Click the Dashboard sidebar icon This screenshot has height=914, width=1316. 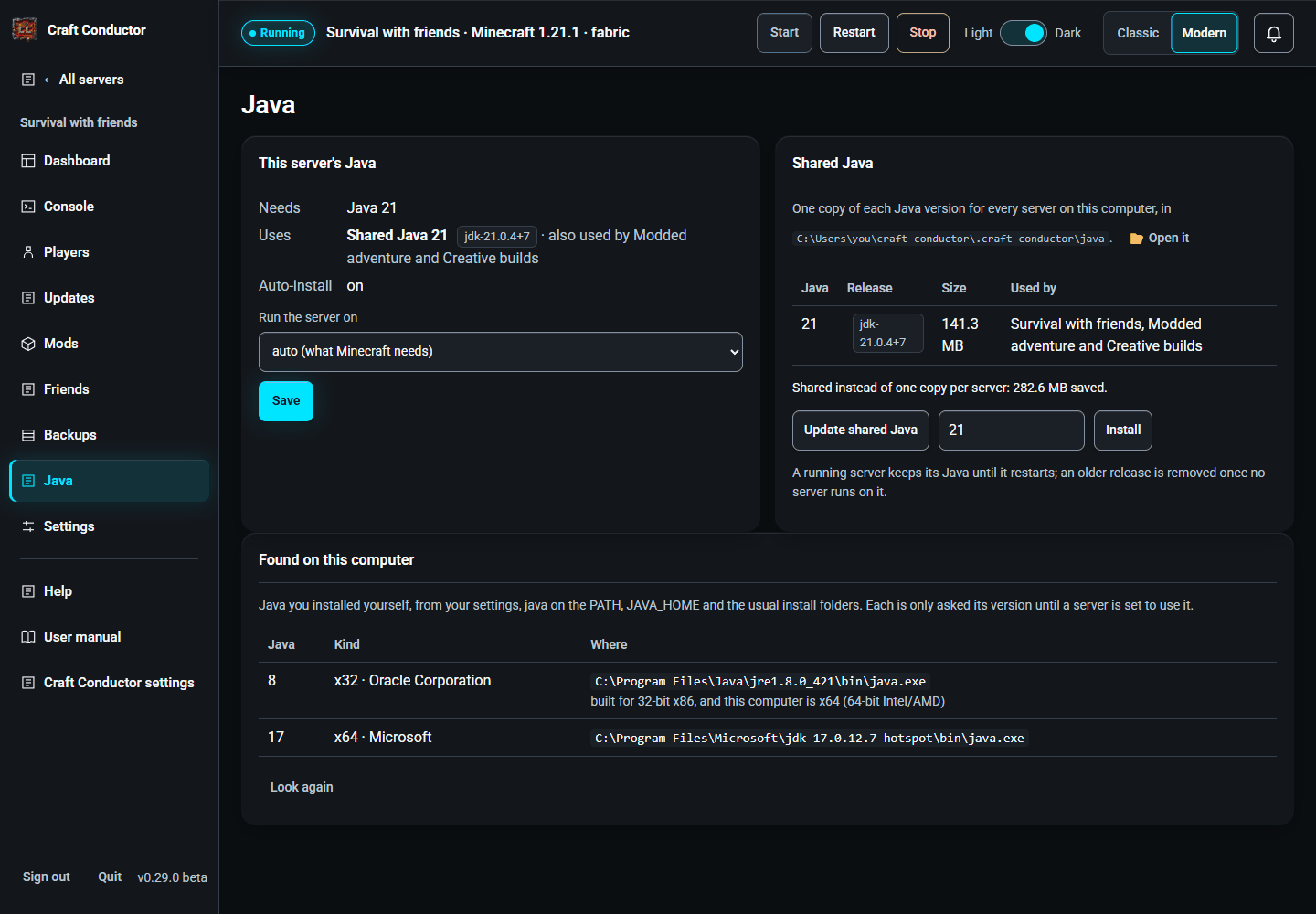(x=28, y=161)
